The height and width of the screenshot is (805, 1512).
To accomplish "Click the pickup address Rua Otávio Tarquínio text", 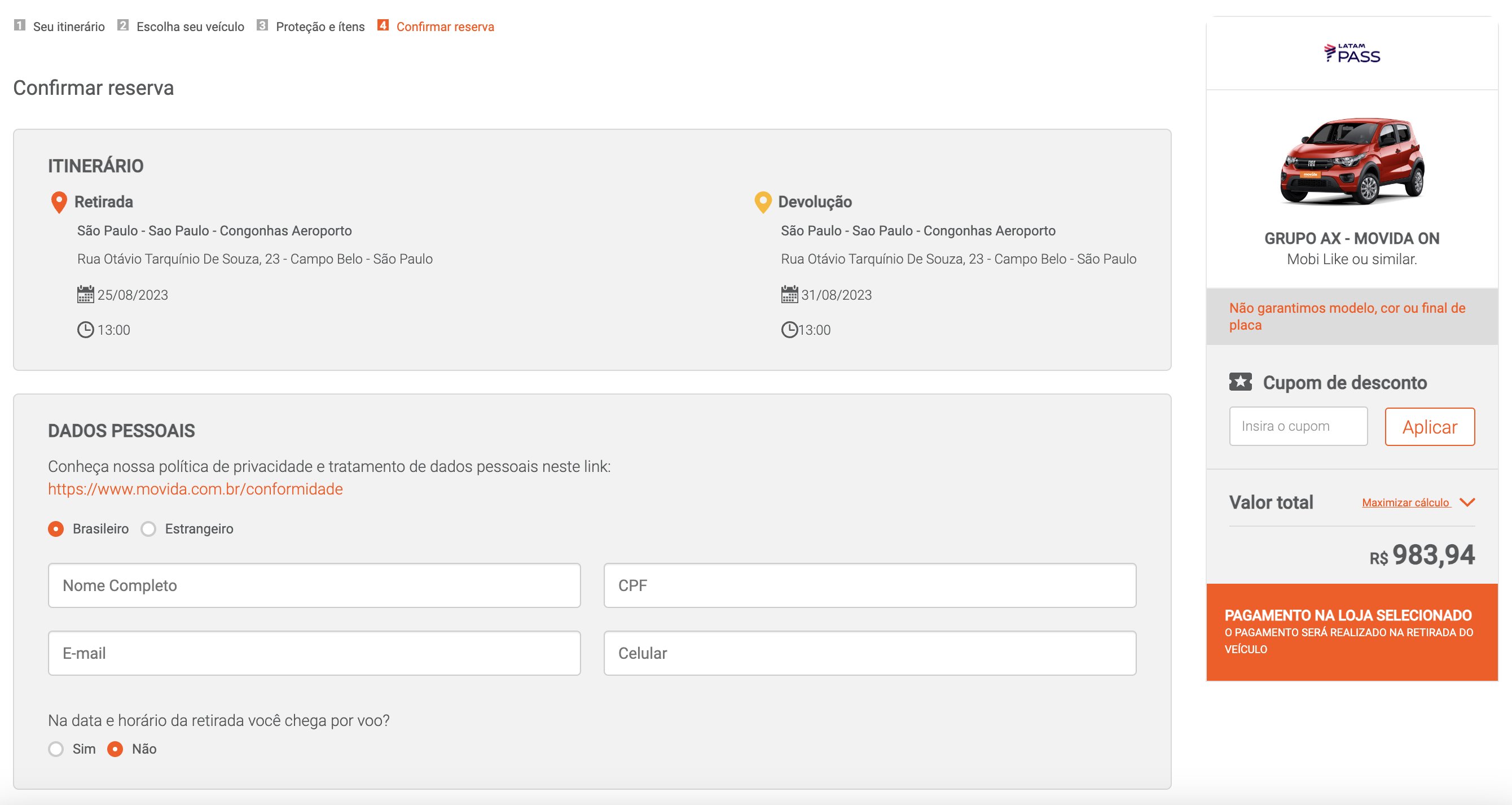I will (x=255, y=259).
